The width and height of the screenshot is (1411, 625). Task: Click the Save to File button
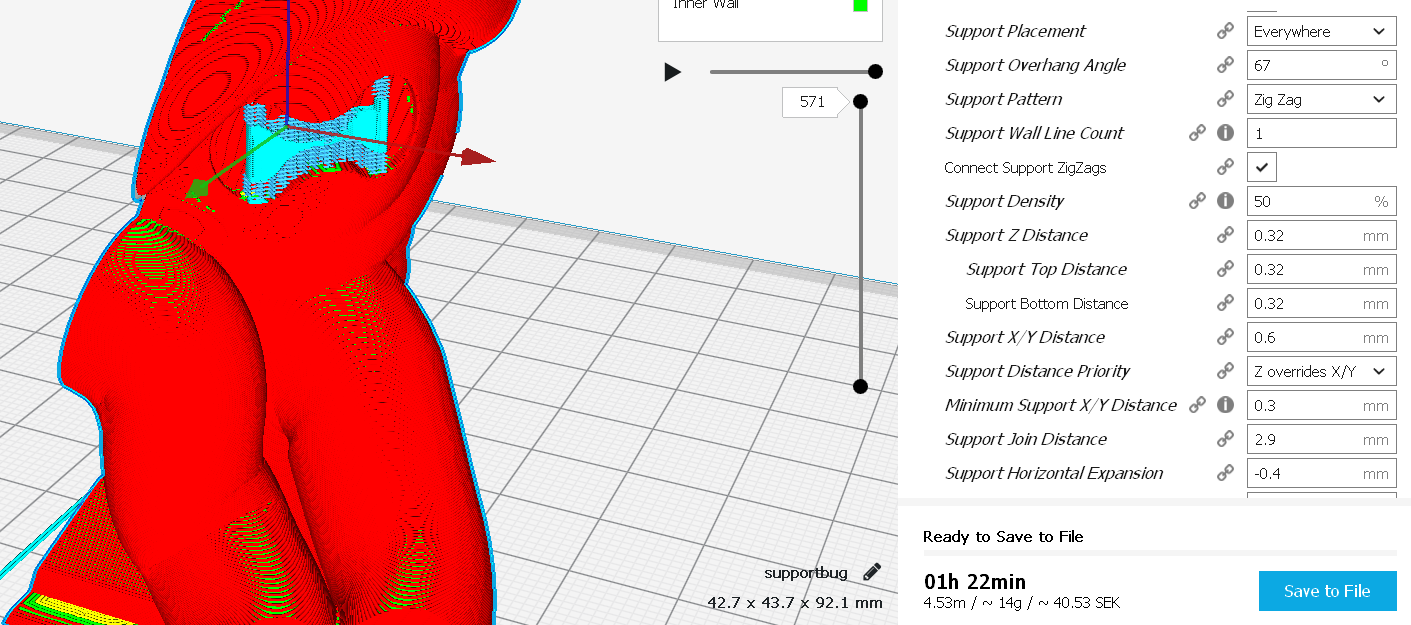click(1326, 591)
